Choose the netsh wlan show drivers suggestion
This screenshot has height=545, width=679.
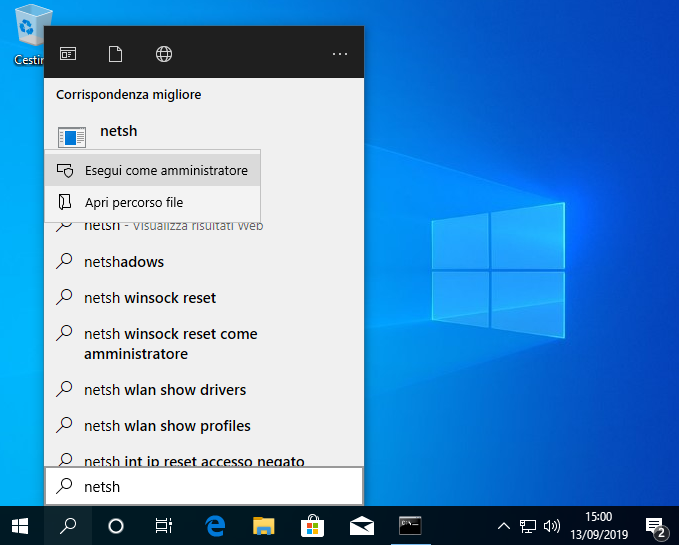click(204, 390)
